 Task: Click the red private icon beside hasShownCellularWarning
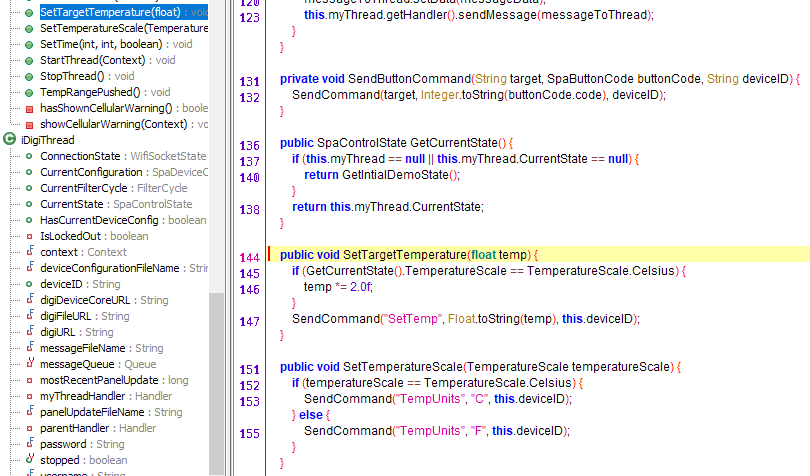tap(30, 108)
